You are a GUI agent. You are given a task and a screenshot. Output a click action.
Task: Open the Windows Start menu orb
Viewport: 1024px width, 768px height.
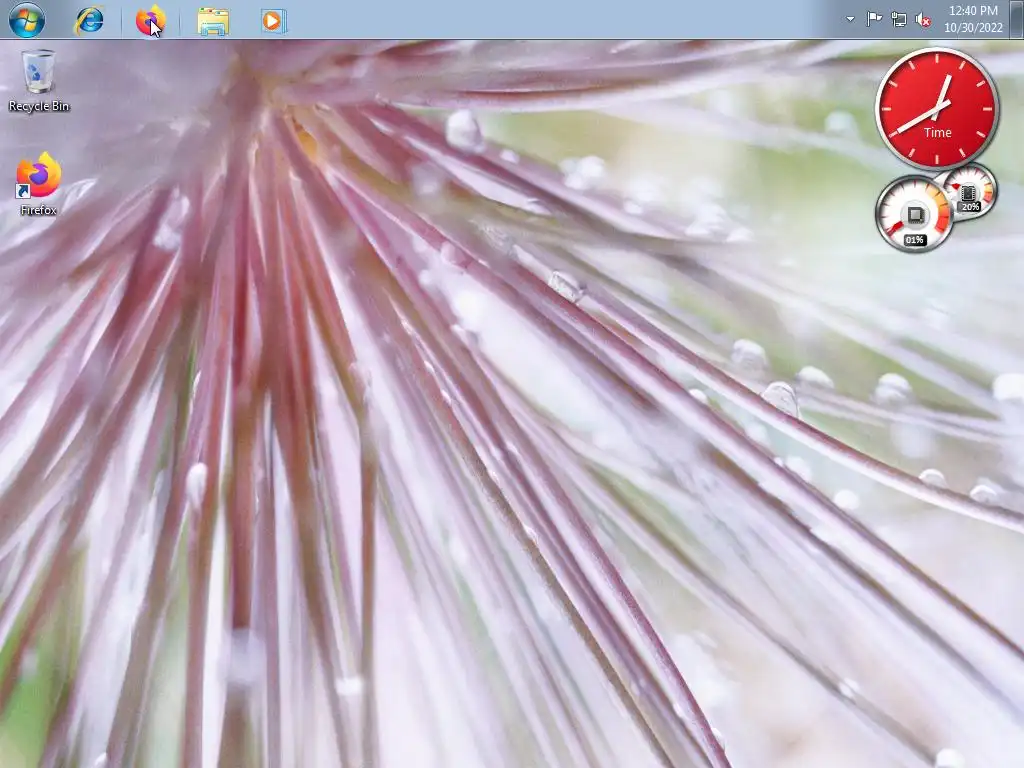pyautogui.click(x=27, y=20)
